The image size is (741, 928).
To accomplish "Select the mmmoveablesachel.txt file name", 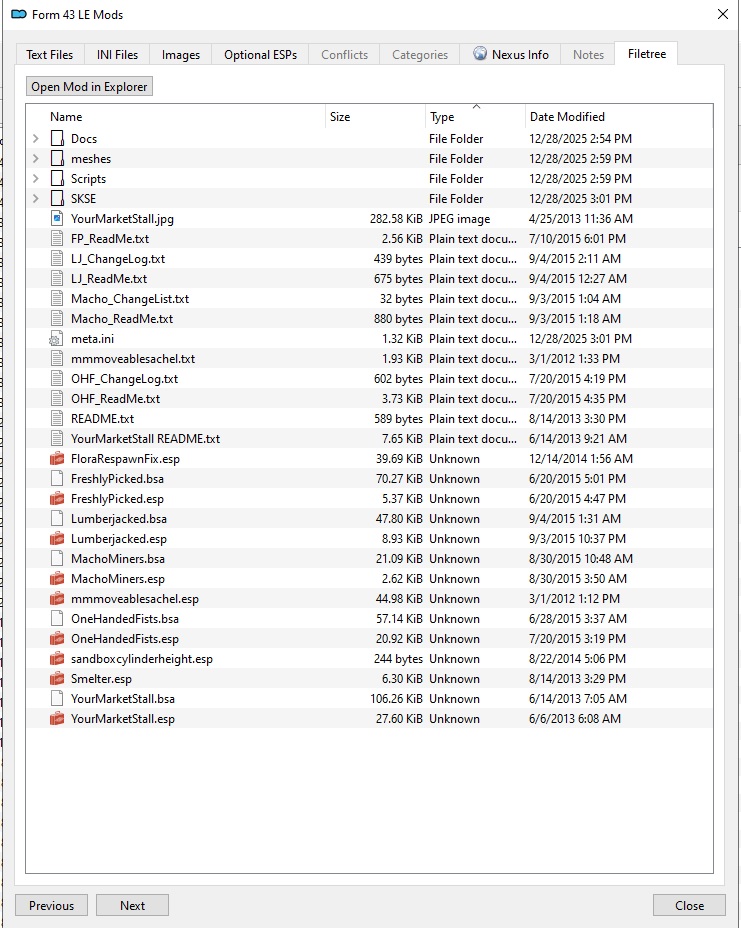I will pos(133,359).
